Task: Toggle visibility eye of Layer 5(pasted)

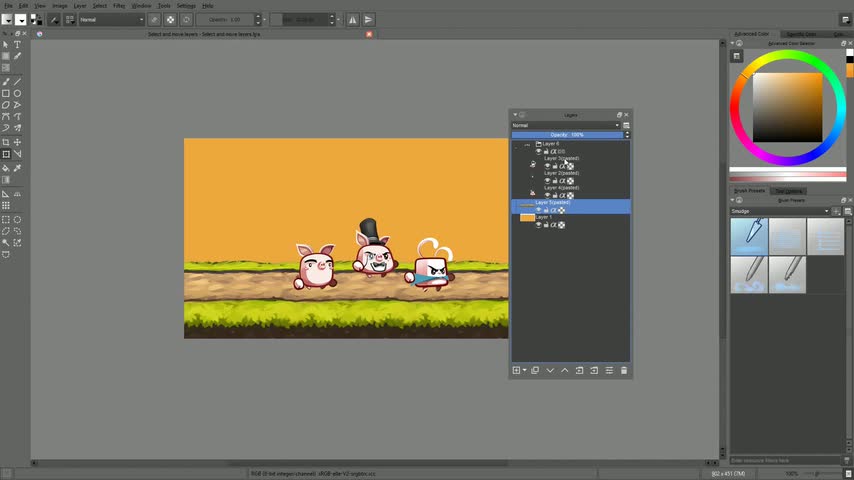Action: point(539,210)
